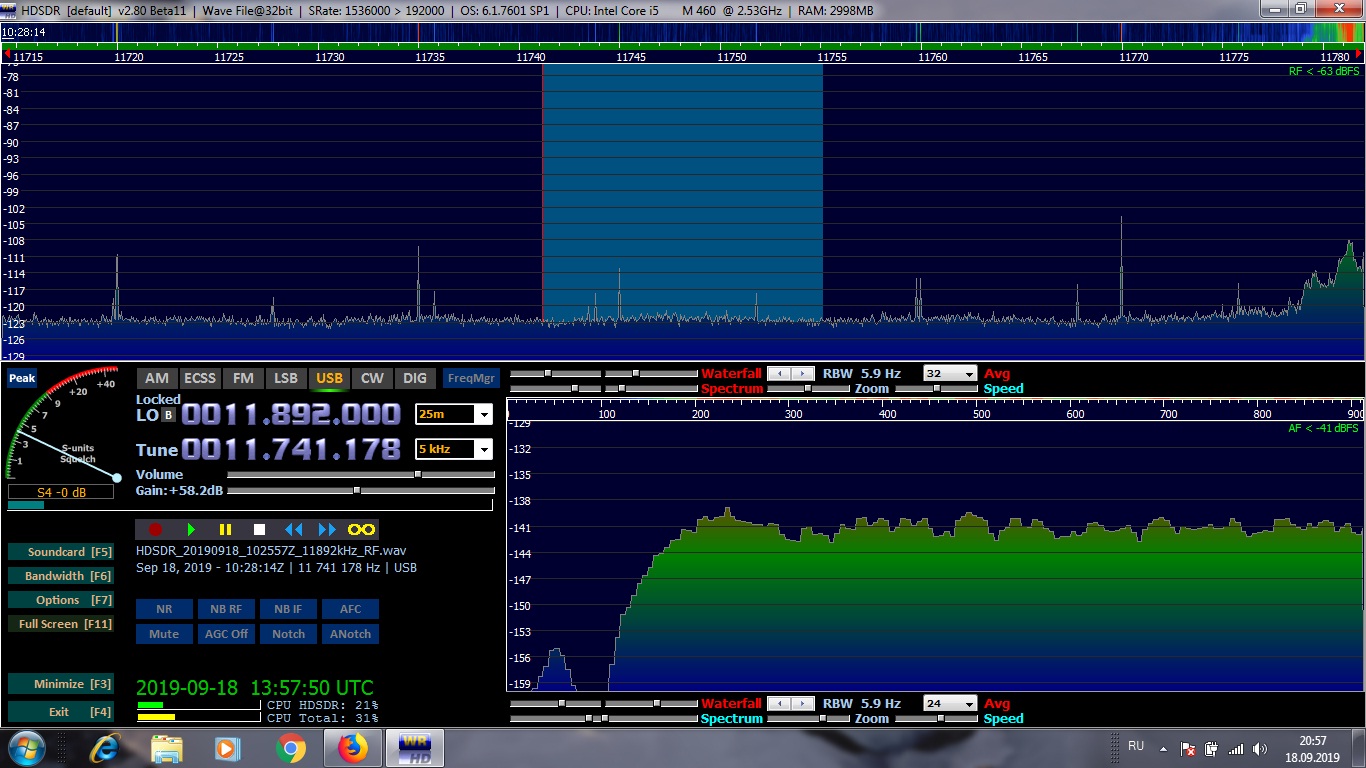Select ECSS demodulation mode
Image resolution: width=1366 pixels, height=768 pixels.
[x=200, y=378]
